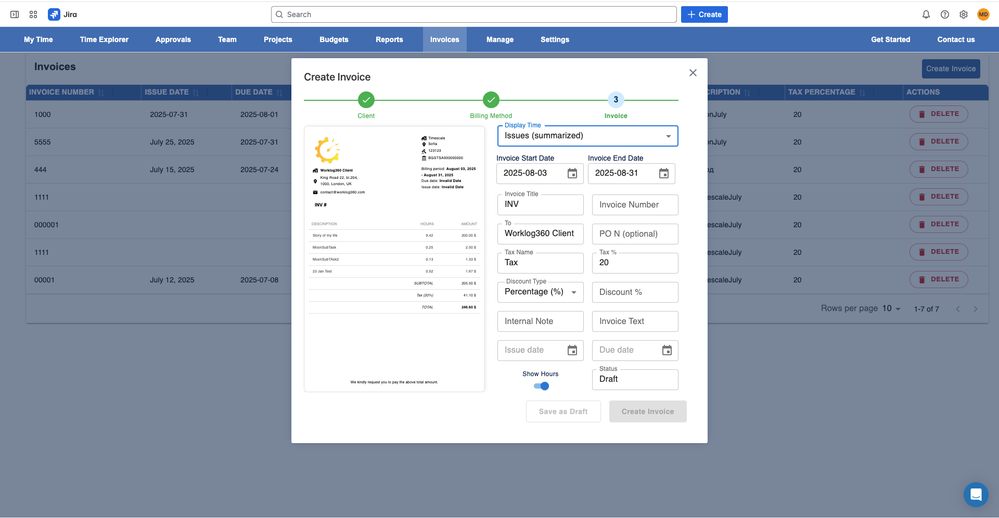
Task: Focus the Jira search field
Action: [x=473, y=14]
